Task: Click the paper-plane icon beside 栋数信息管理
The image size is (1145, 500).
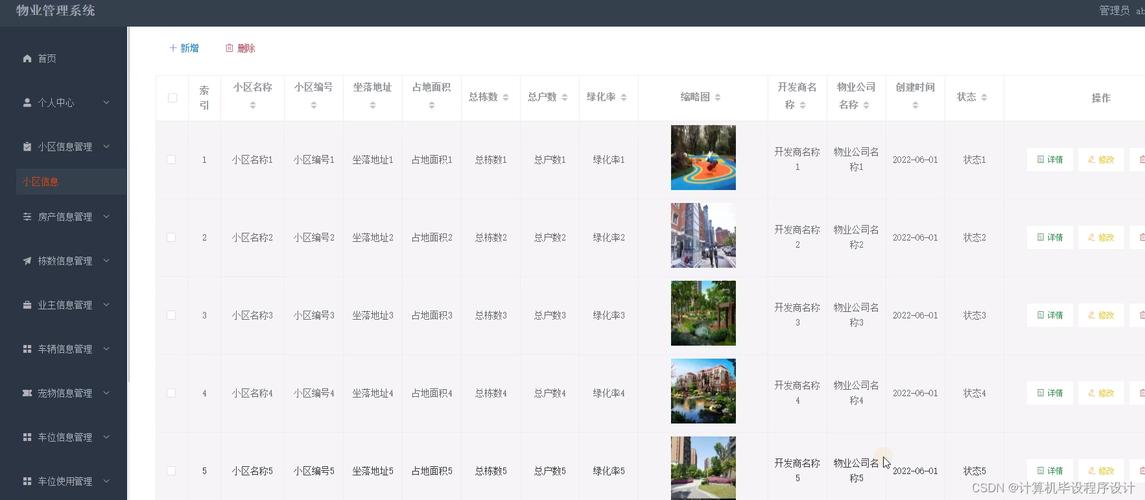Action: 27,261
